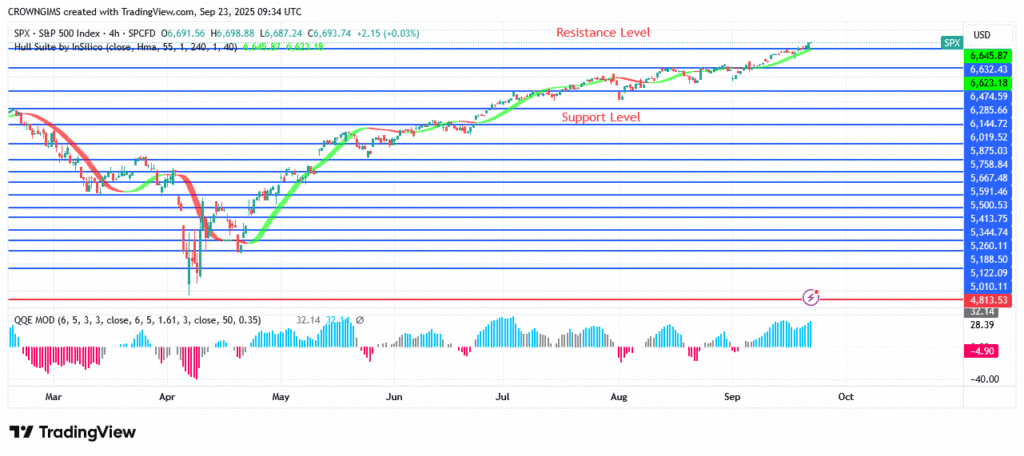Click the red 4,813.53 horizontal support line
The image size is (1024, 456).
coord(483,300)
